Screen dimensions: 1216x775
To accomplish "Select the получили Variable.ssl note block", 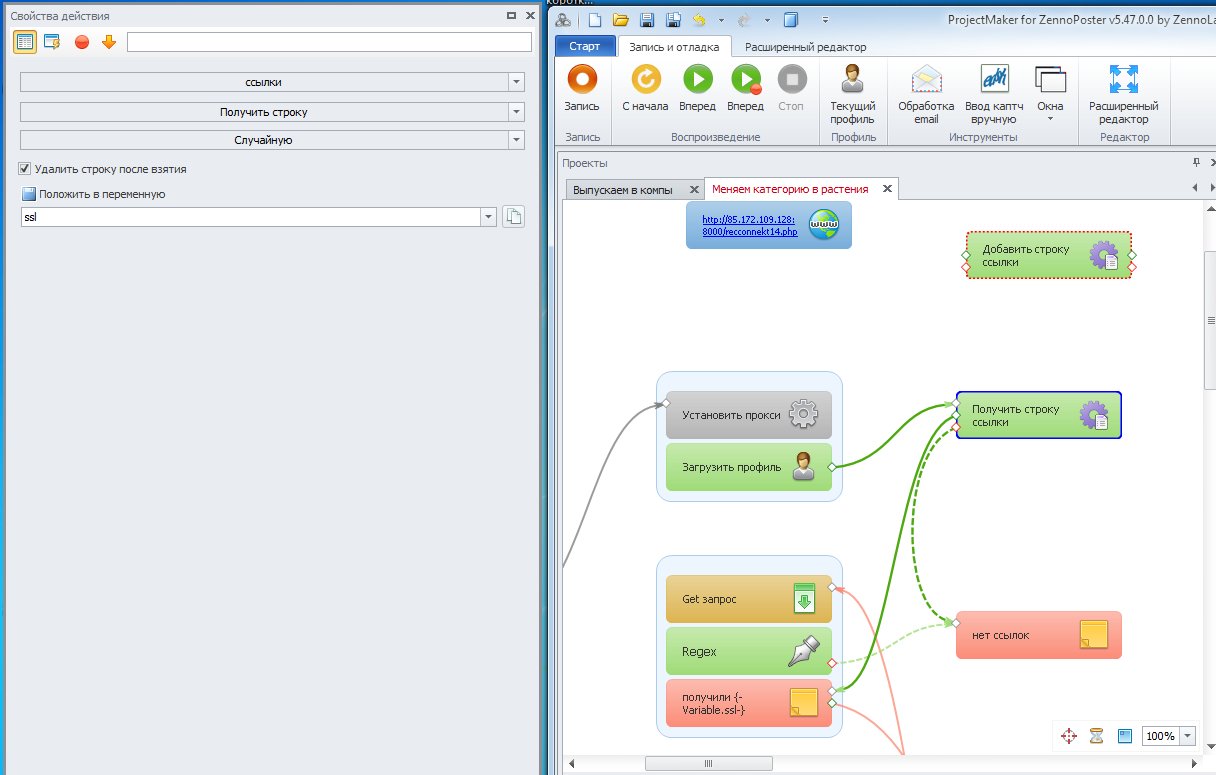I will [x=749, y=703].
